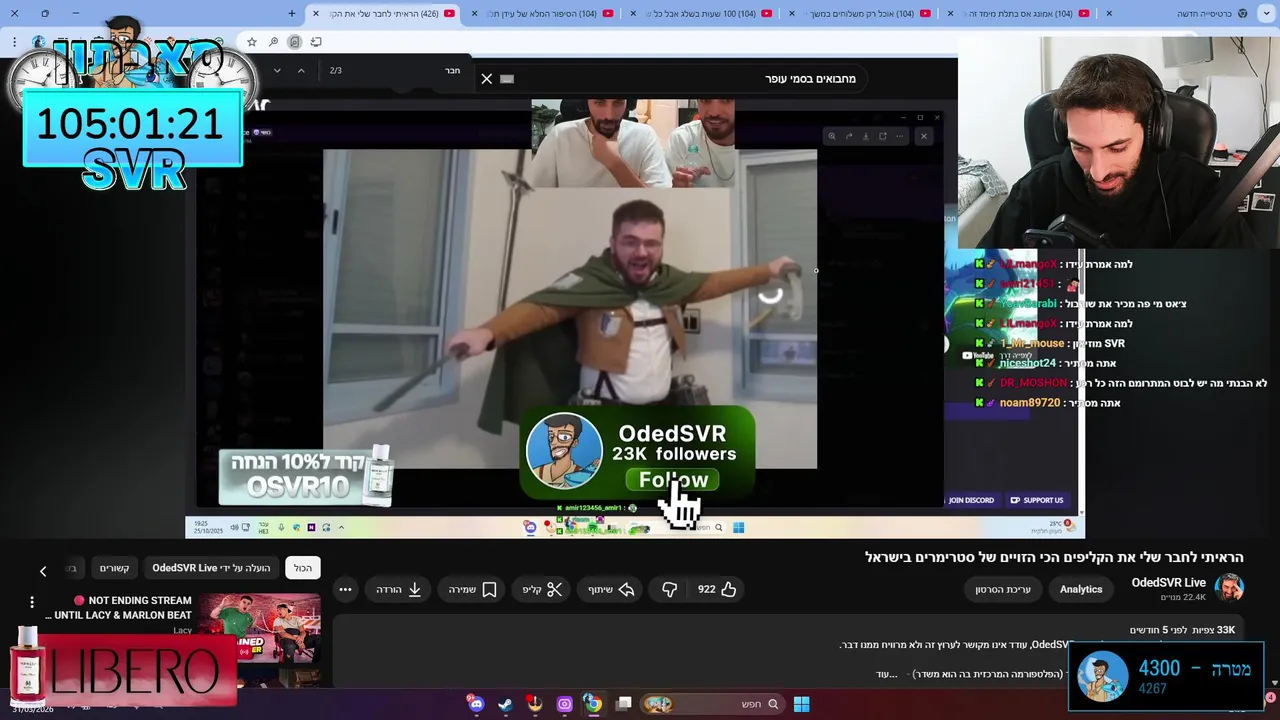Click the Windows Start icon inside the streamed desktop
Screen dimensions: 1280x720
[x=738, y=527]
